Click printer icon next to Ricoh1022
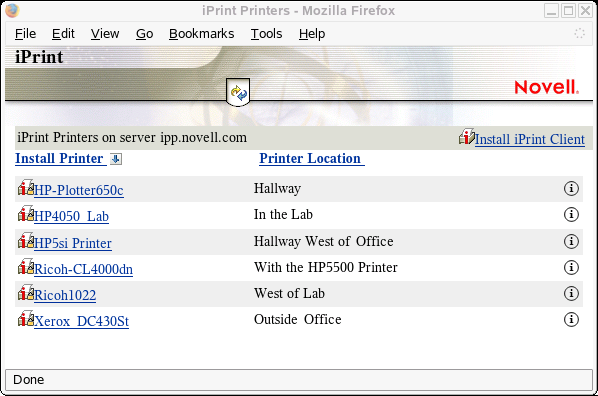Screen dimensions: 598x396 pyautogui.click(x=26, y=293)
